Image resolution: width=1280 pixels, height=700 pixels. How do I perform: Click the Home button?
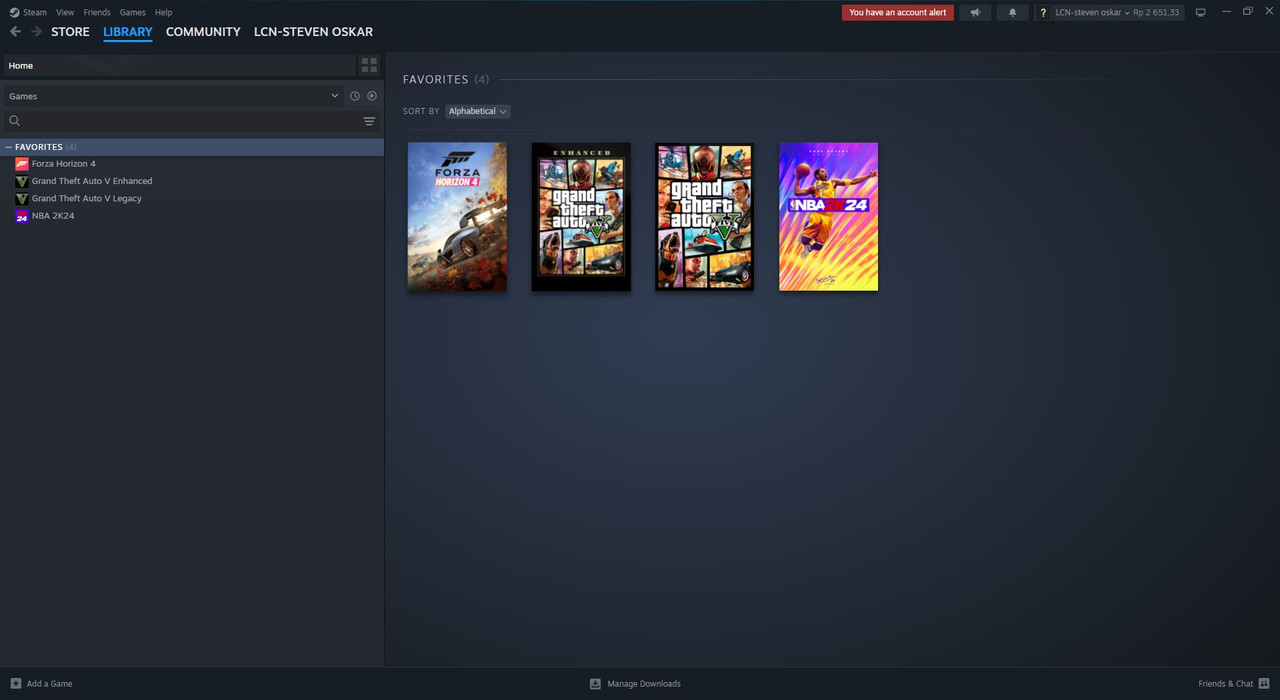(x=179, y=65)
